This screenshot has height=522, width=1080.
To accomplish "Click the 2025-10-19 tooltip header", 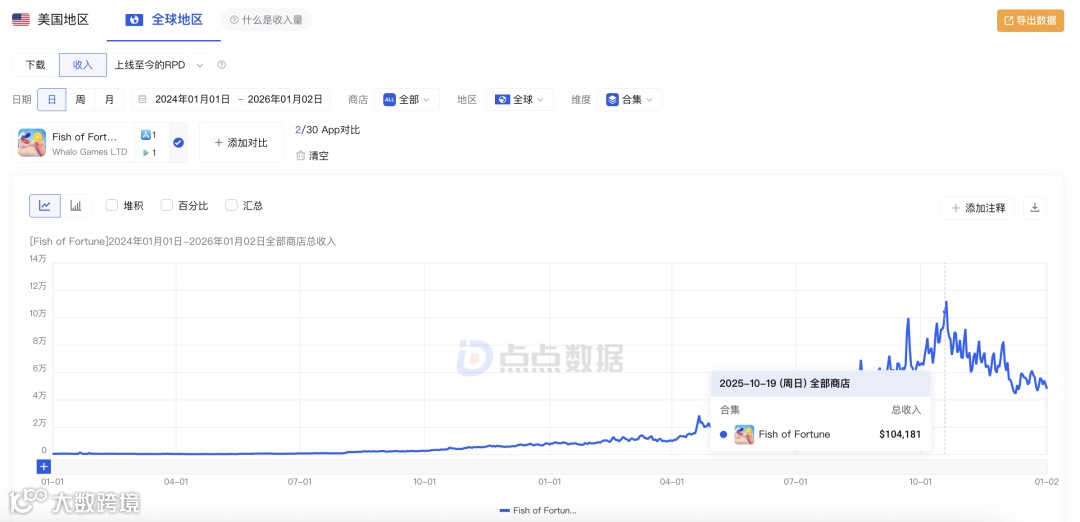I will (x=820, y=384).
